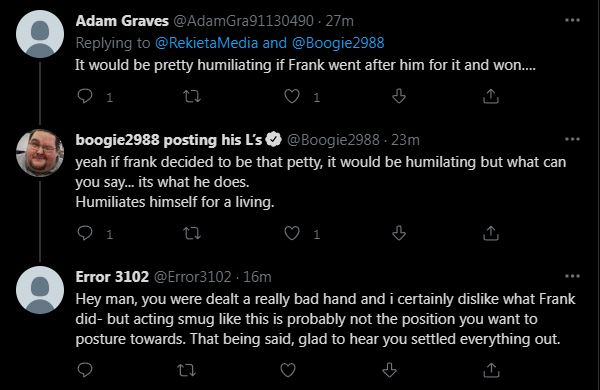The height and width of the screenshot is (390, 600).
Task: Open Error 3102's profile name
Action: point(112,276)
